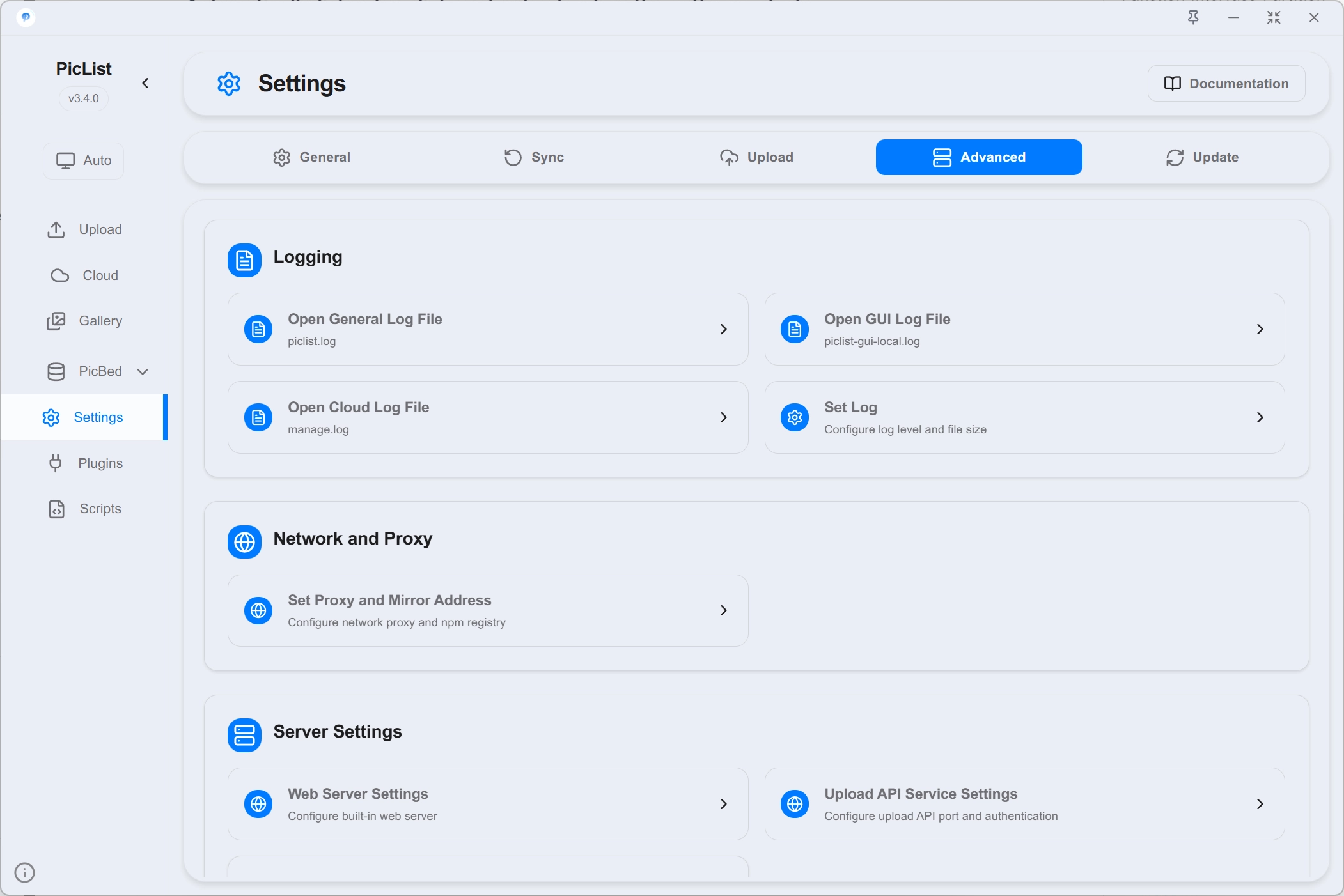Open Upload API Service Settings
Image resolution: width=1344 pixels, height=896 pixels.
(x=1024, y=804)
